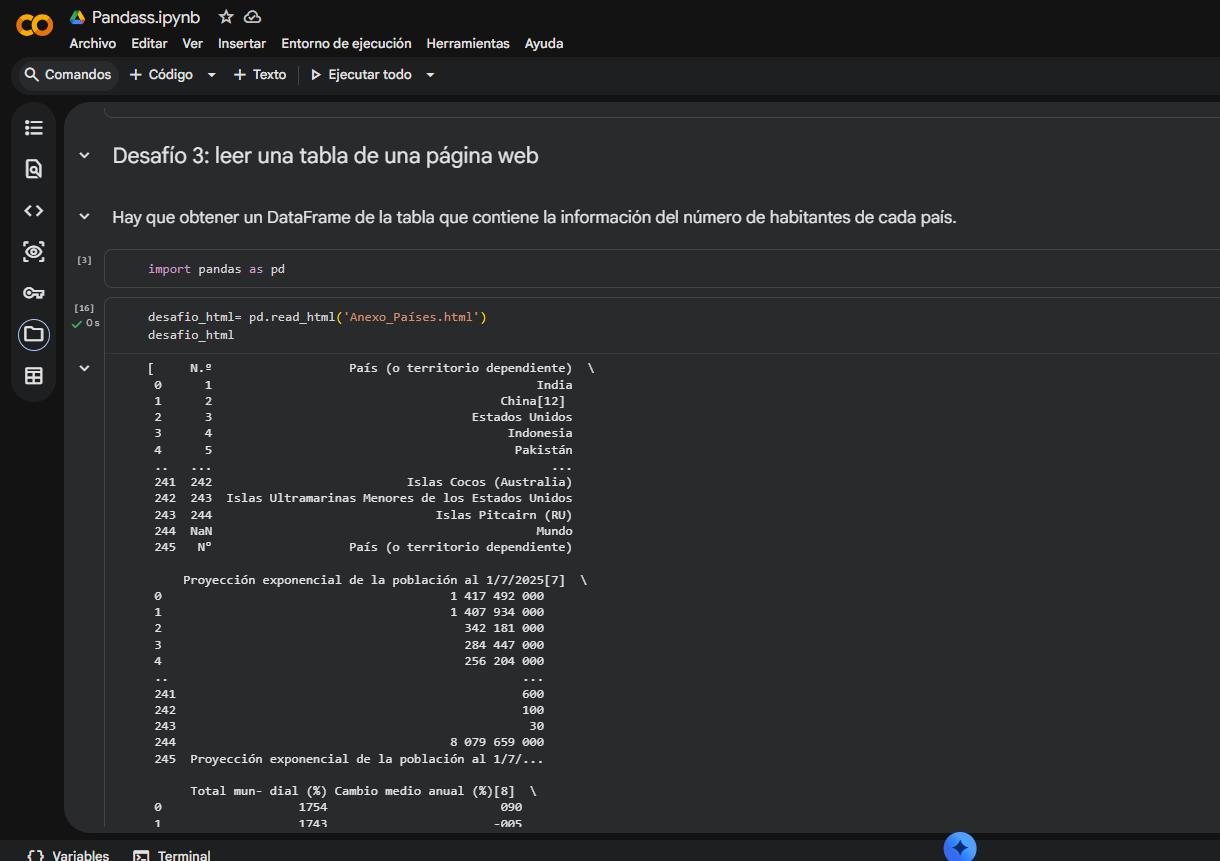Expand the Ejecutar todo dropdown arrow

coord(430,75)
